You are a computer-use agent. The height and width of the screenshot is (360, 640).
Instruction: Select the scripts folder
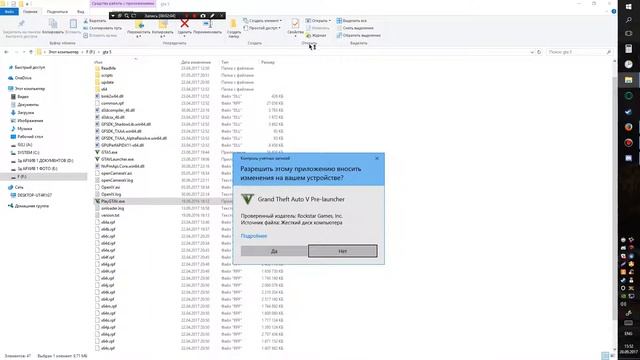pyautogui.click(x=107, y=75)
